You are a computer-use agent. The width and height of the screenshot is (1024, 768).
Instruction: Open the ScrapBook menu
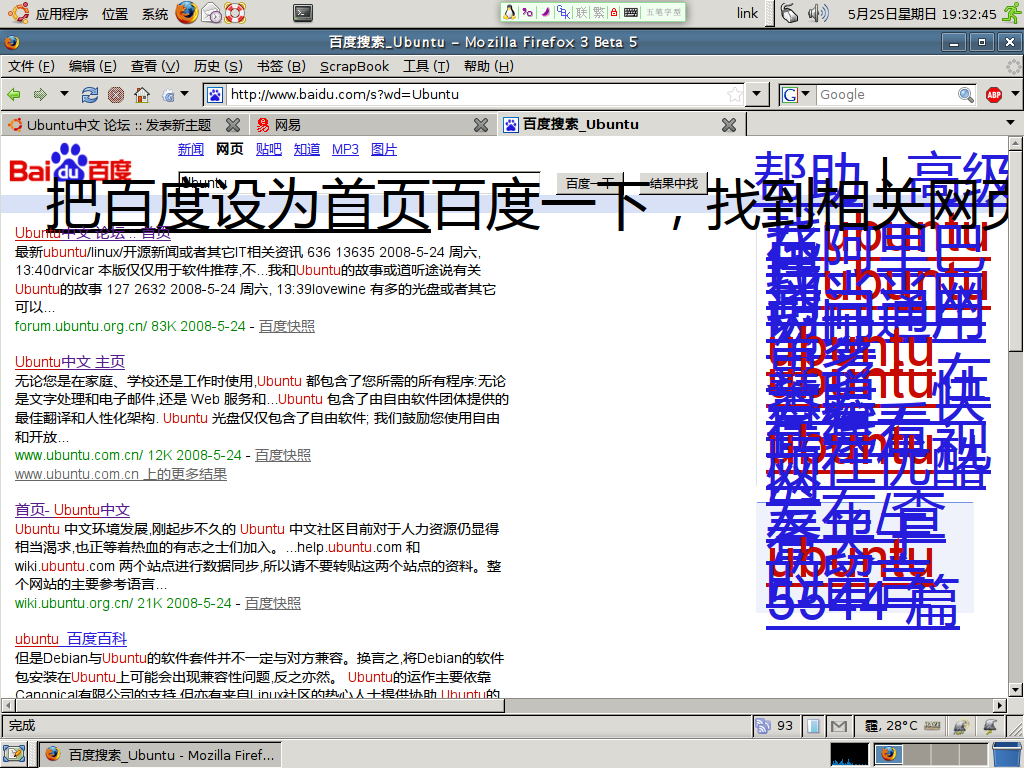click(354, 66)
